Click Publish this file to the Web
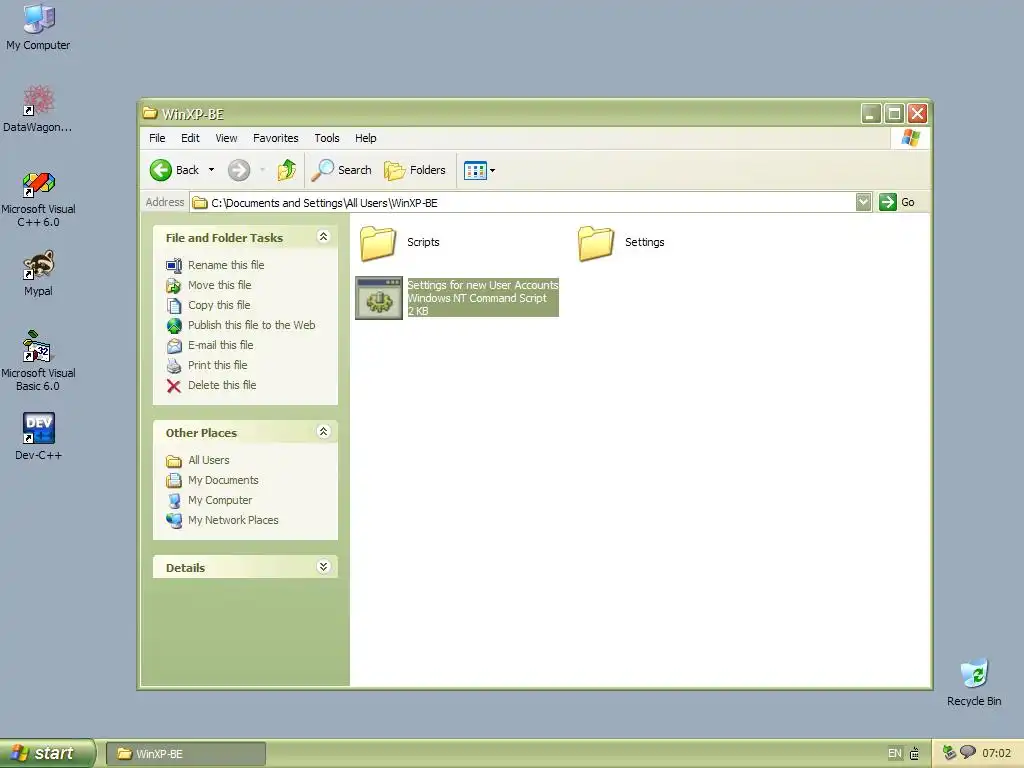1024x768 pixels. [x=251, y=325]
